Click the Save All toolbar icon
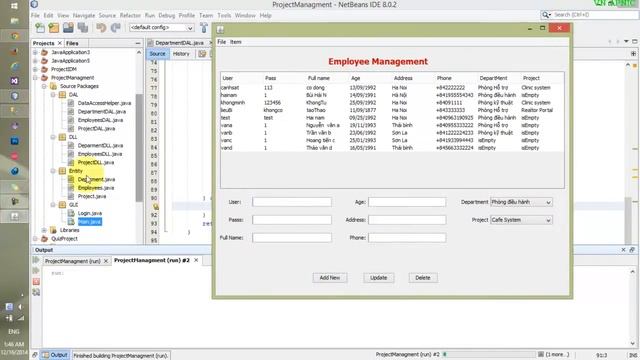This screenshot has height=360, width=640. (x=83, y=27)
